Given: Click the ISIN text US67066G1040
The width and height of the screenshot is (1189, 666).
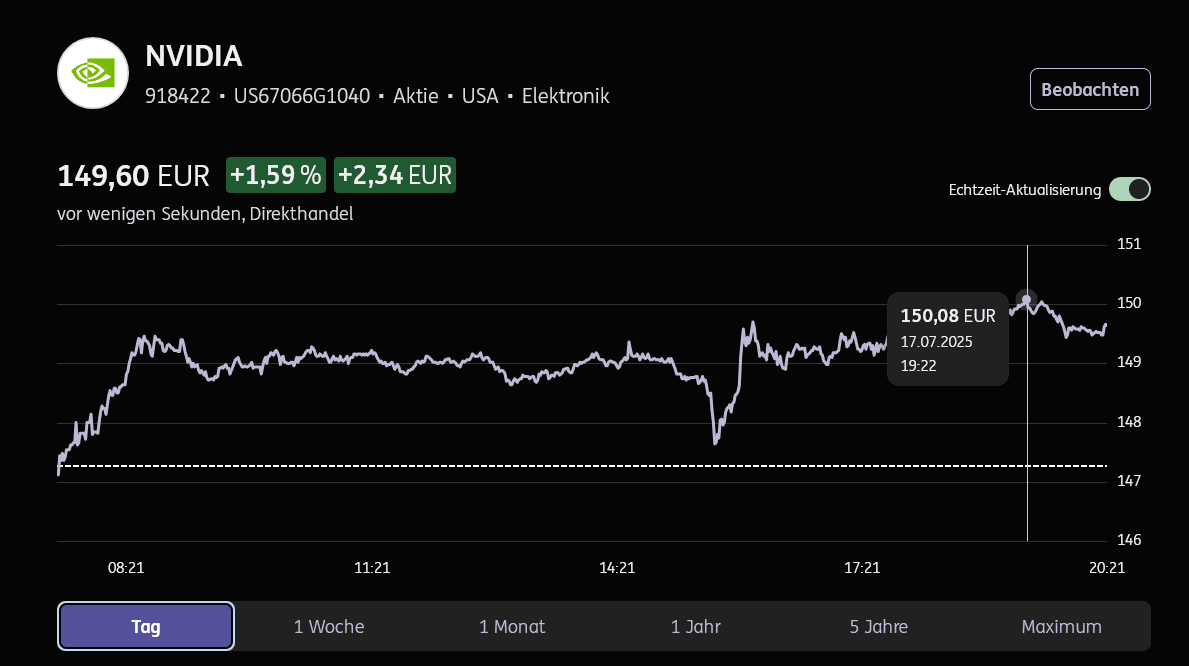Looking at the screenshot, I should (x=302, y=96).
